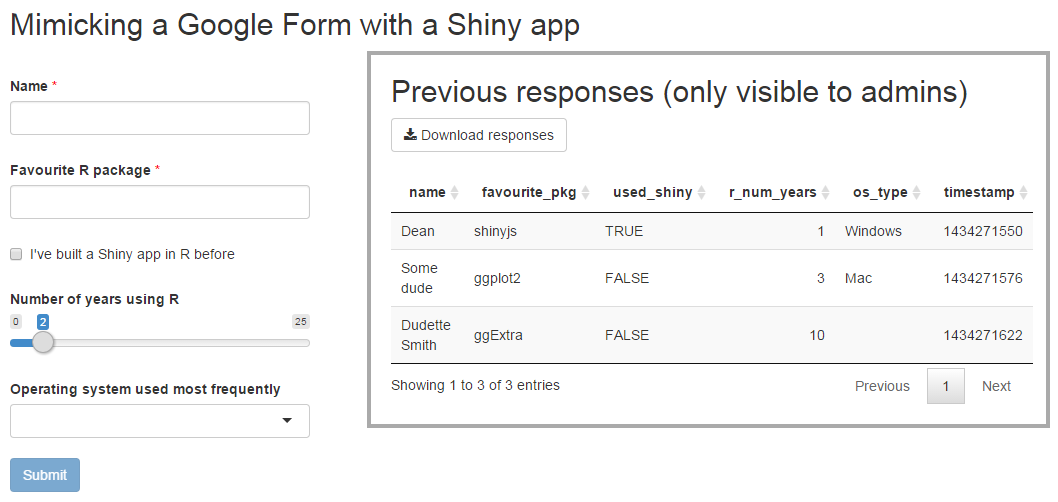Click used_shiny column sort arrows

701,193
